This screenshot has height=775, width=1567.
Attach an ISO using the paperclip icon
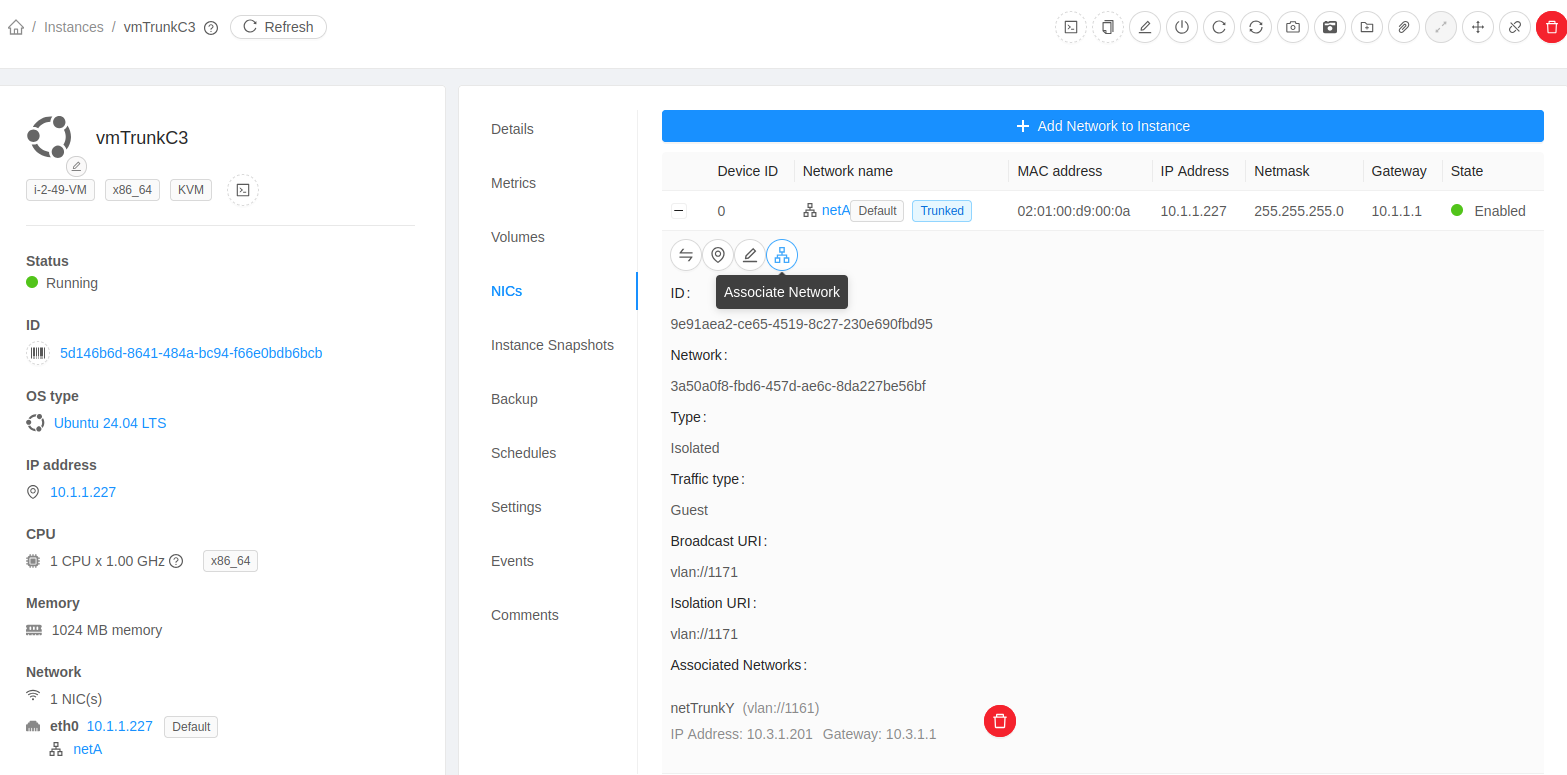pyautogui.click(x=1404, y=27)
